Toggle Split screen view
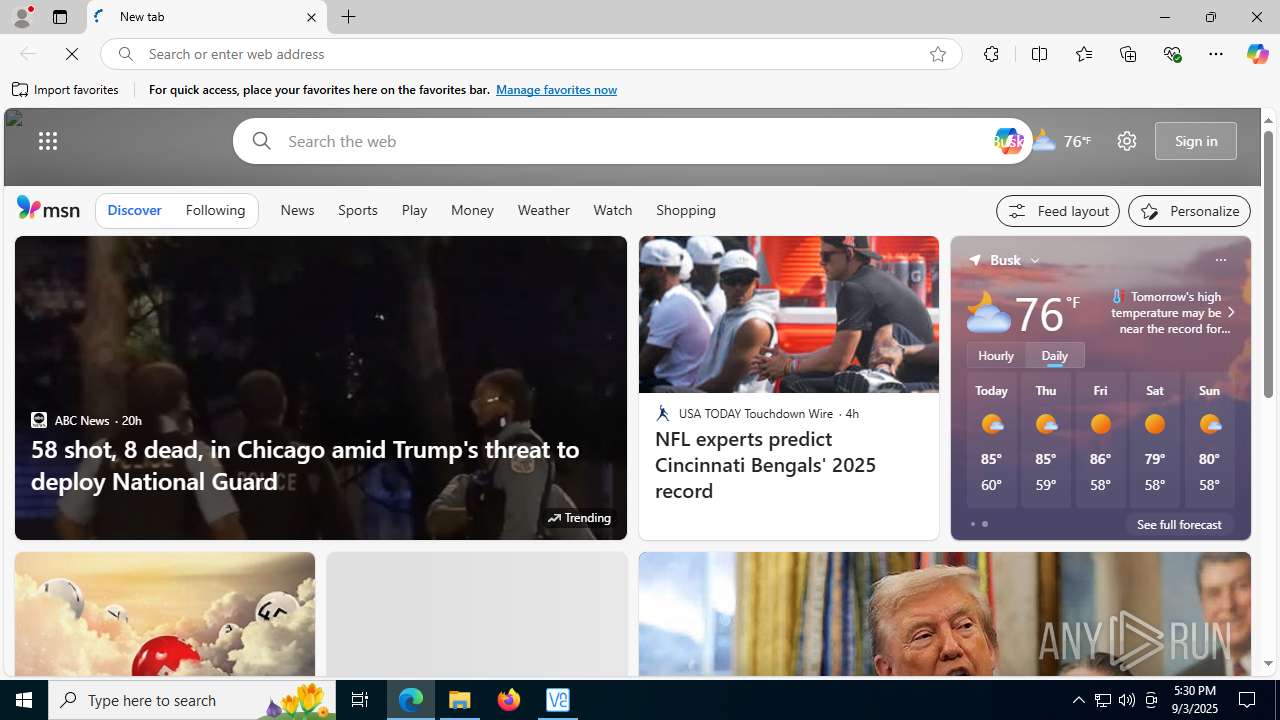1280x720 pixels. pyautogui.click(x=1040, y=54)
